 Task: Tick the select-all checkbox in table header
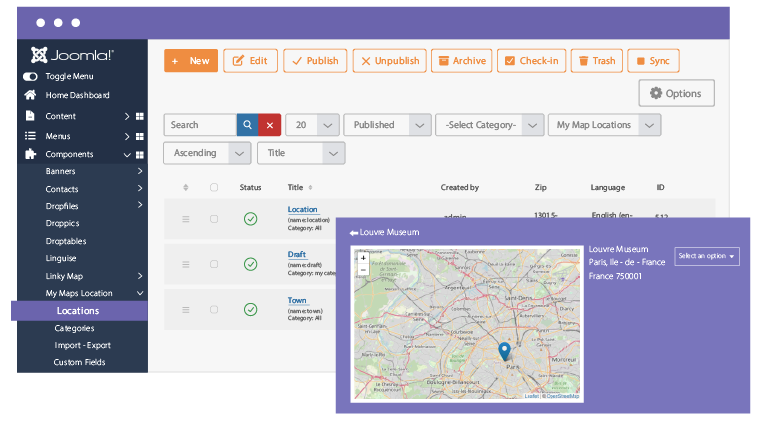click(x=214, y=187)
